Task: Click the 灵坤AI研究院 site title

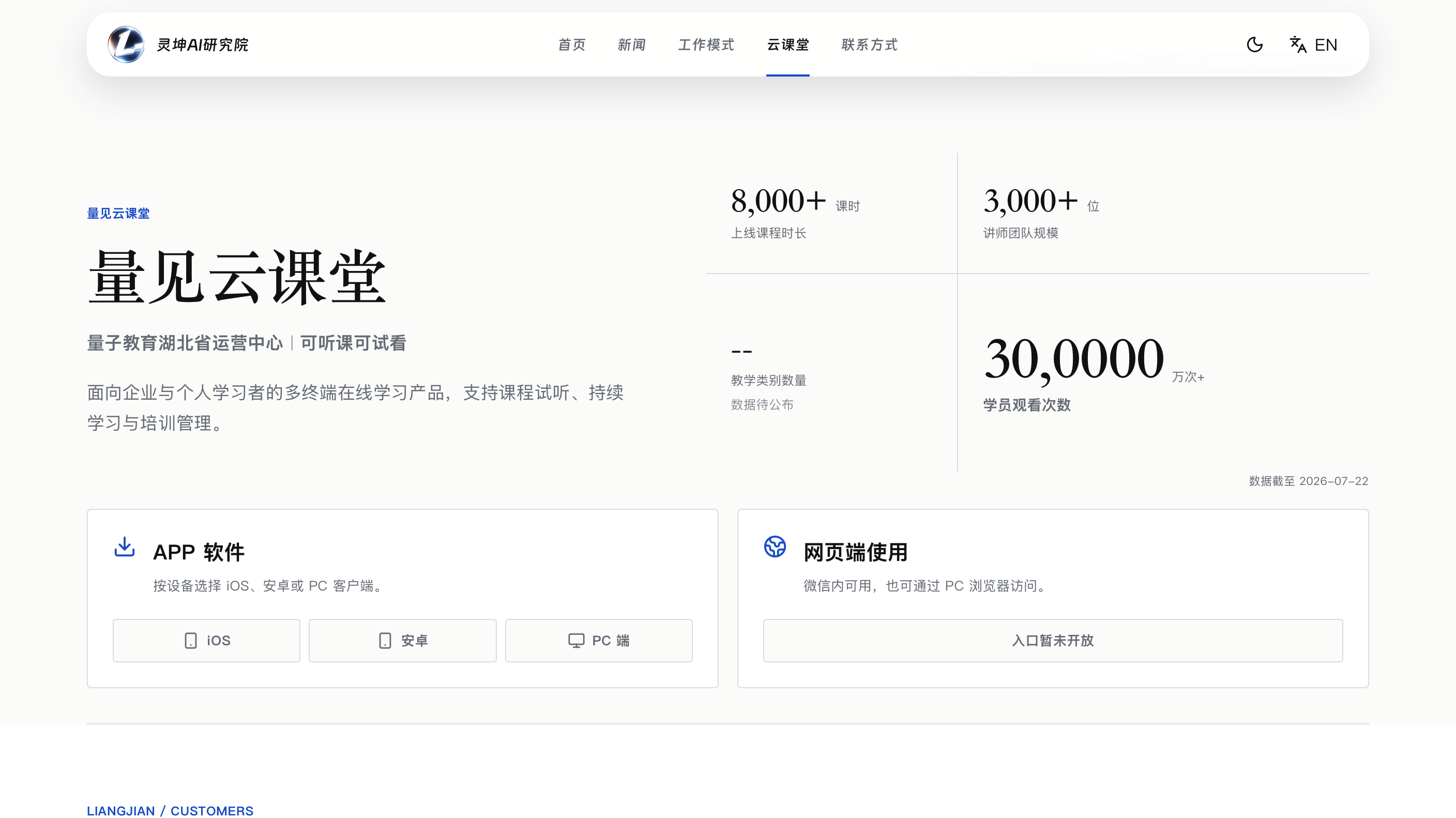Action: (x=202, y=44)
